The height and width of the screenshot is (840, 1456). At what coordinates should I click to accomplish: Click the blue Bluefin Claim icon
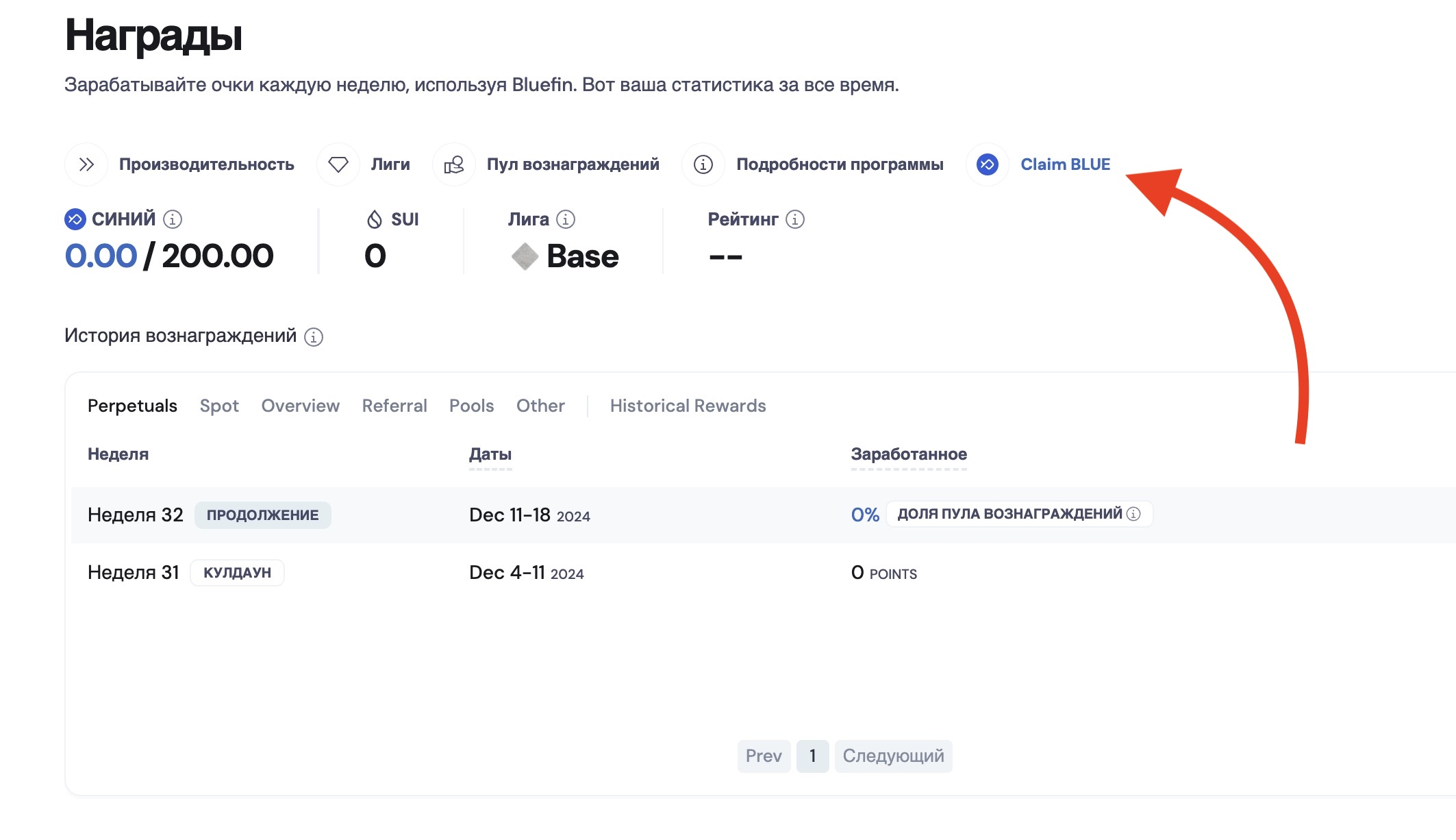tap(988, 164)
